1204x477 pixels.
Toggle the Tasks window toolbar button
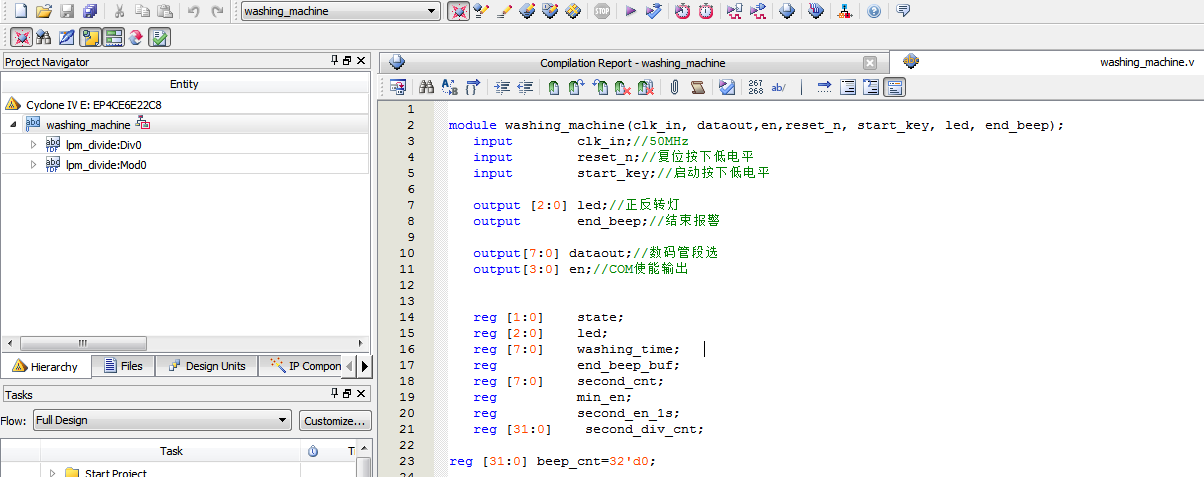click(113, 37)
